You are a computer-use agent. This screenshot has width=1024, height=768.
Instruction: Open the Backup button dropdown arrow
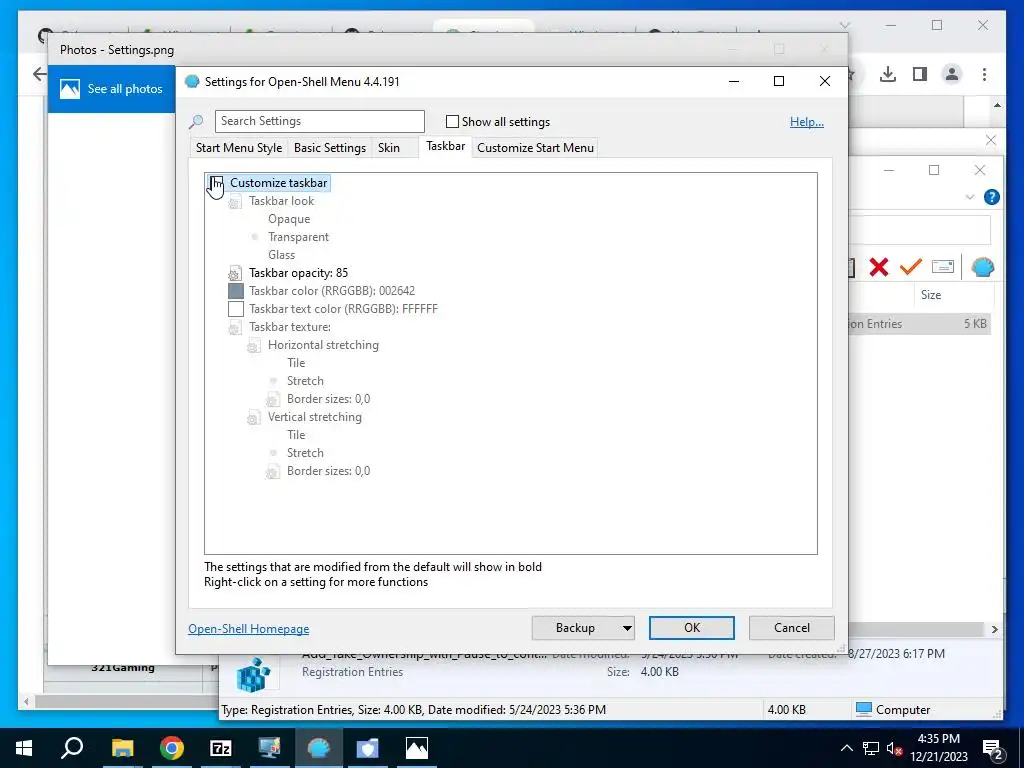[626, 628]
